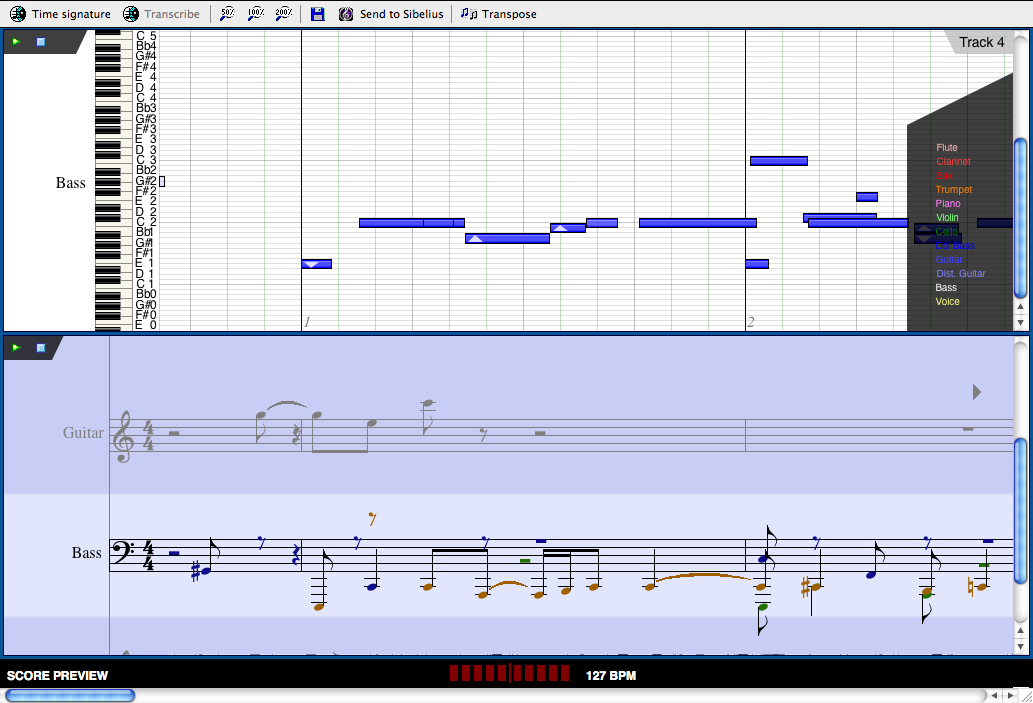Select Trumpet from the instrument list
This screenshot has height=703, width=1033.
[x=953, y=190]
